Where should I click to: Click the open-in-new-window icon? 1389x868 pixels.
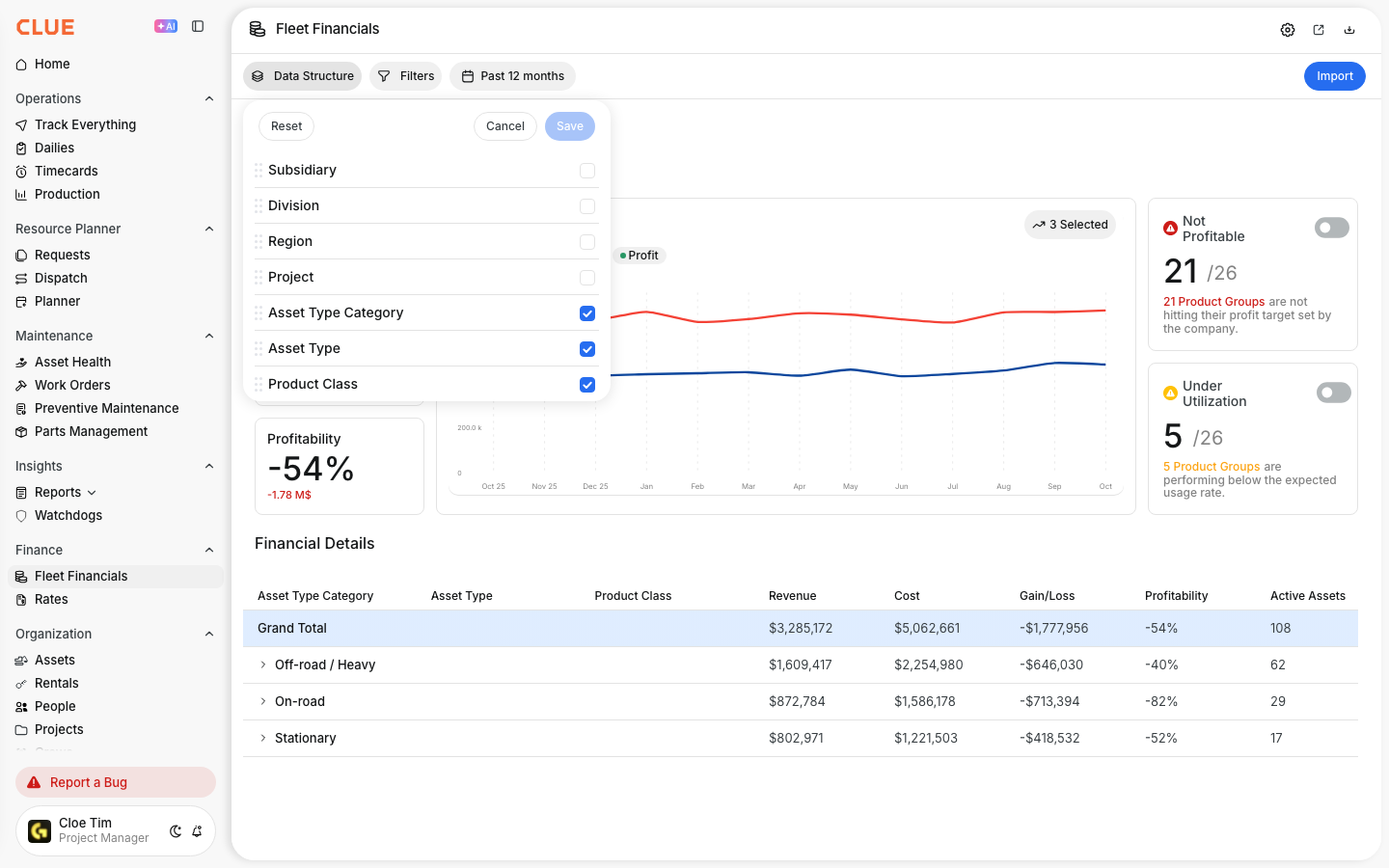pos(1319,30)
